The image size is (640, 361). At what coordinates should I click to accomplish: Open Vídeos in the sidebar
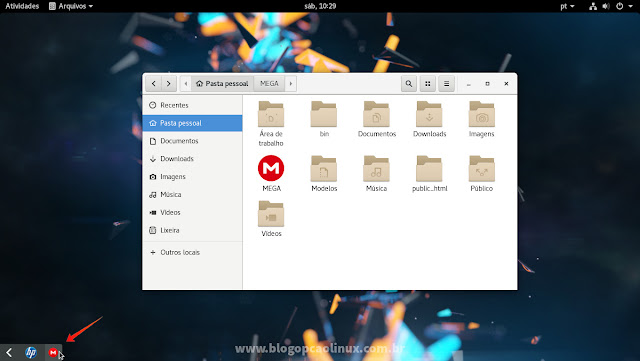coord(192,212)
